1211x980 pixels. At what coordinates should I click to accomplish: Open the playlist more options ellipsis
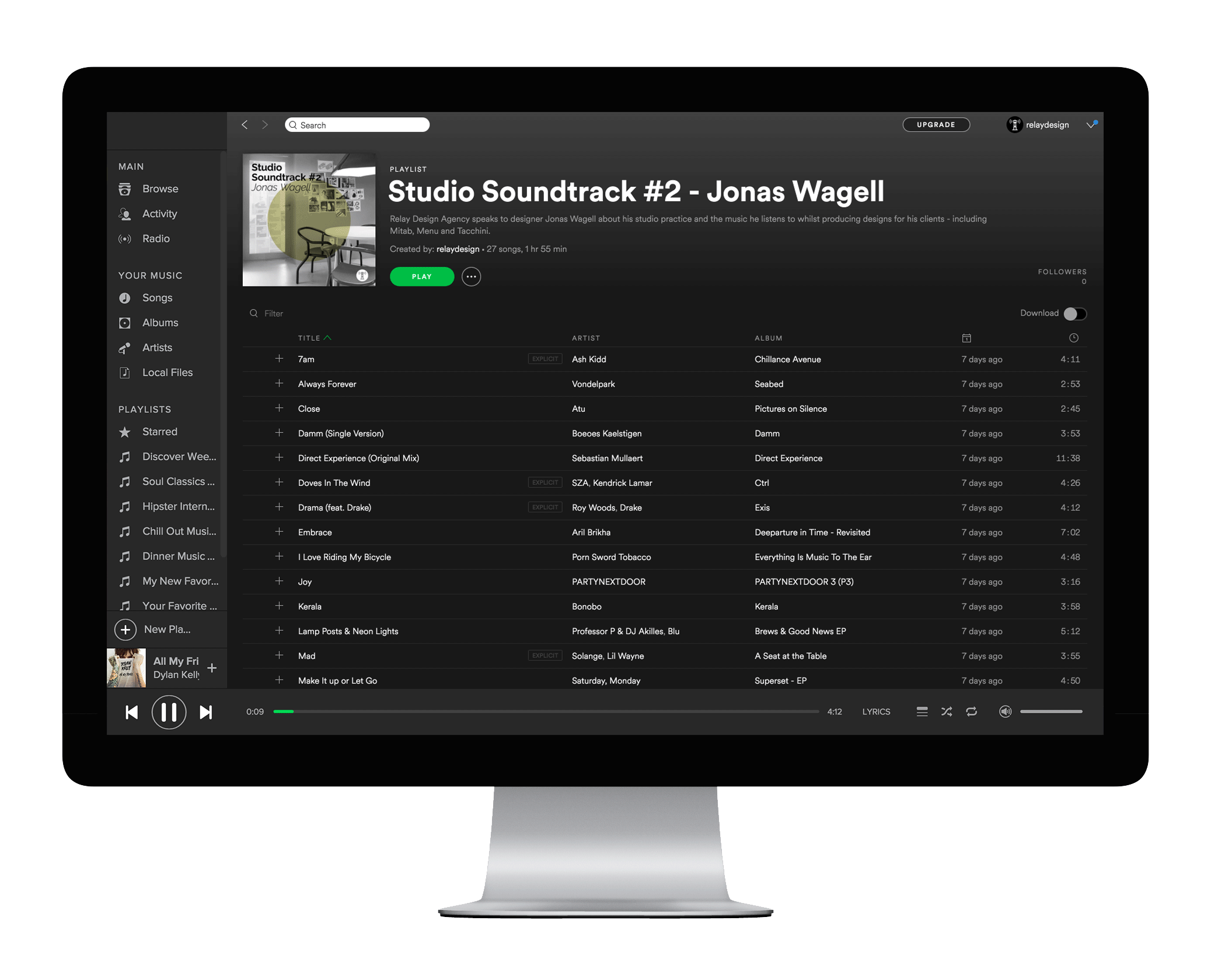coord(471,277)
